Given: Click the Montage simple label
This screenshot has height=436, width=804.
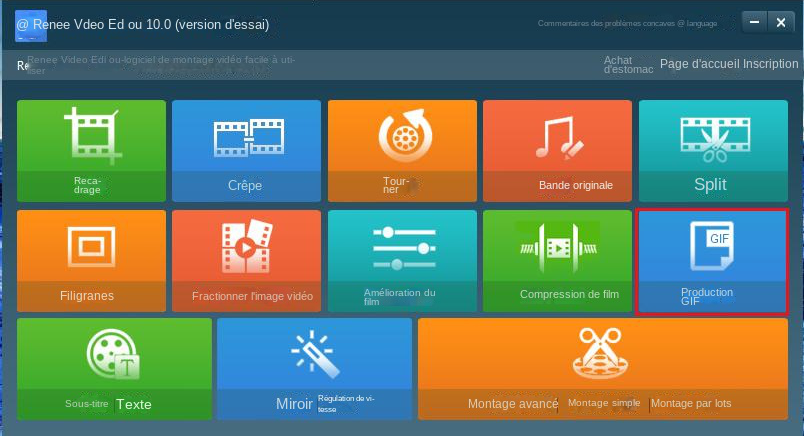Looking at the screenshot, I should pyautogui.click(x=604, y=403).
